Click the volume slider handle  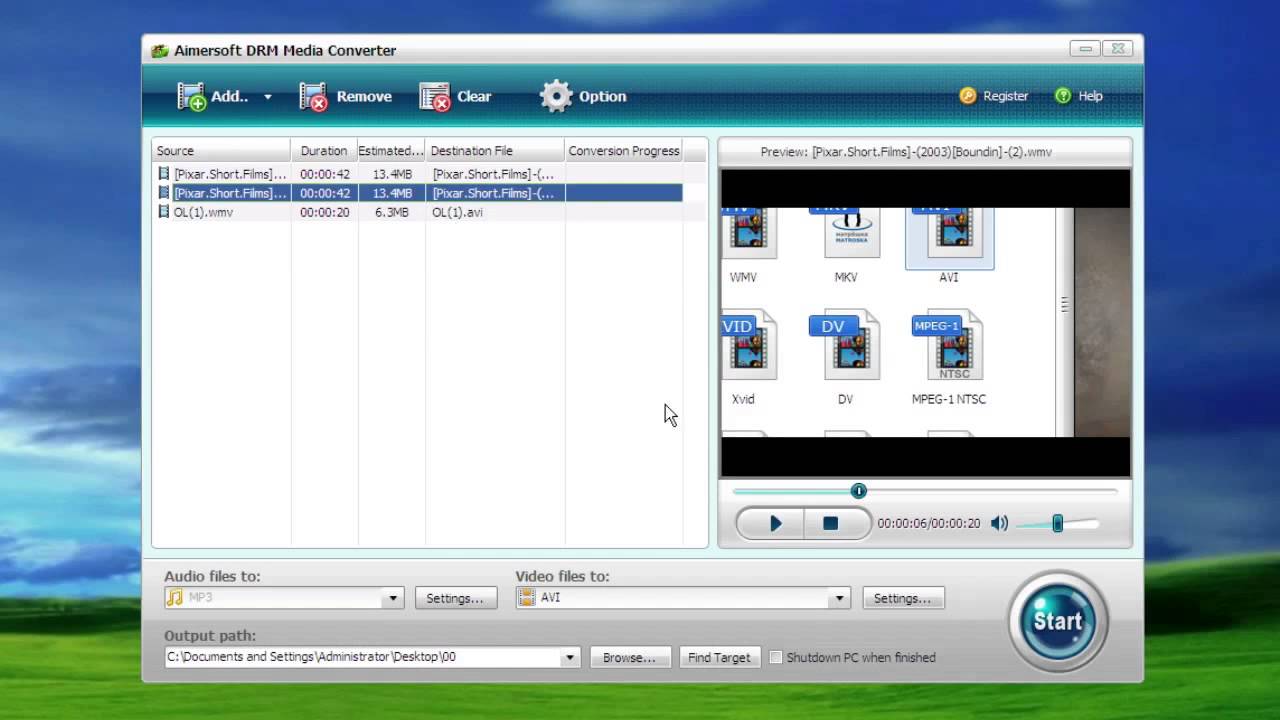click(x=1057, y=523)
